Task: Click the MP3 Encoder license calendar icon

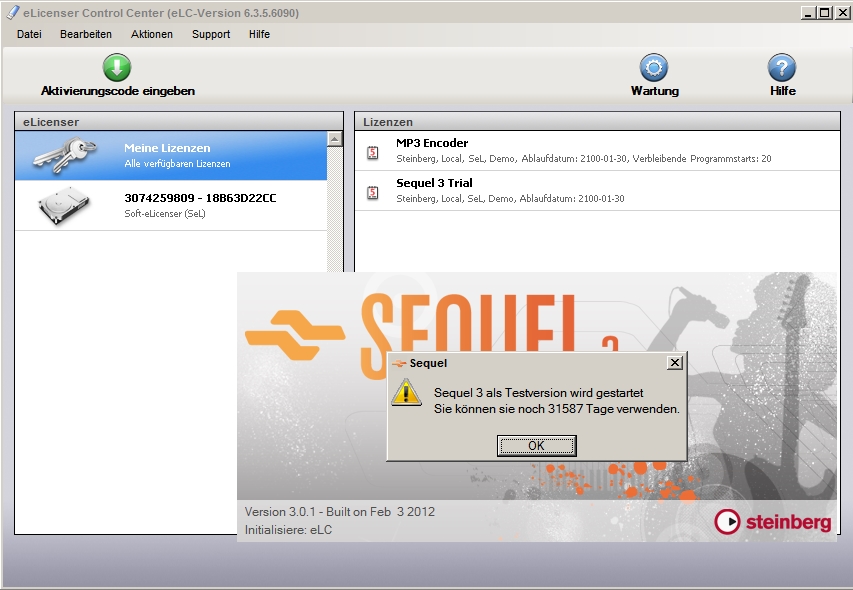Action: (x=373, y=152)
